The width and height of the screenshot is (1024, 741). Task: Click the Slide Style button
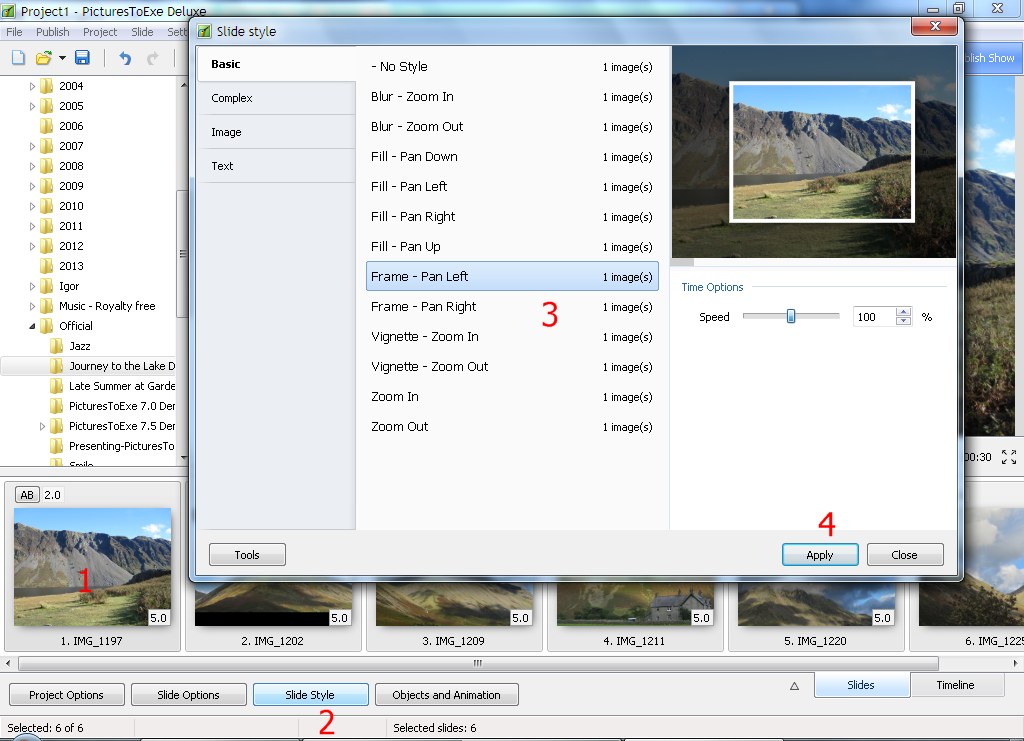[310, 695]
